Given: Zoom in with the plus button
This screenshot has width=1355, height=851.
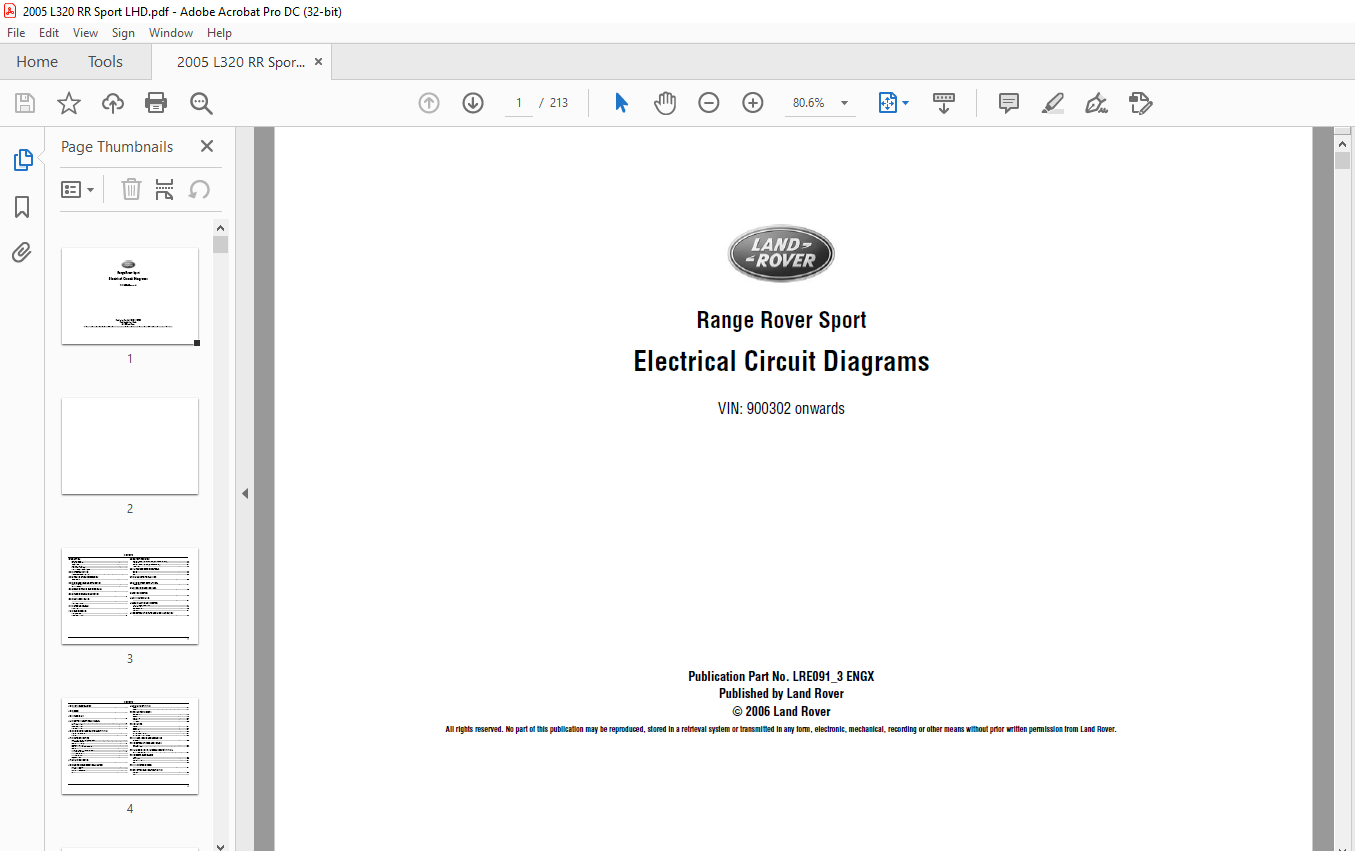Looking at the screenshot, I should coord(753,103).
